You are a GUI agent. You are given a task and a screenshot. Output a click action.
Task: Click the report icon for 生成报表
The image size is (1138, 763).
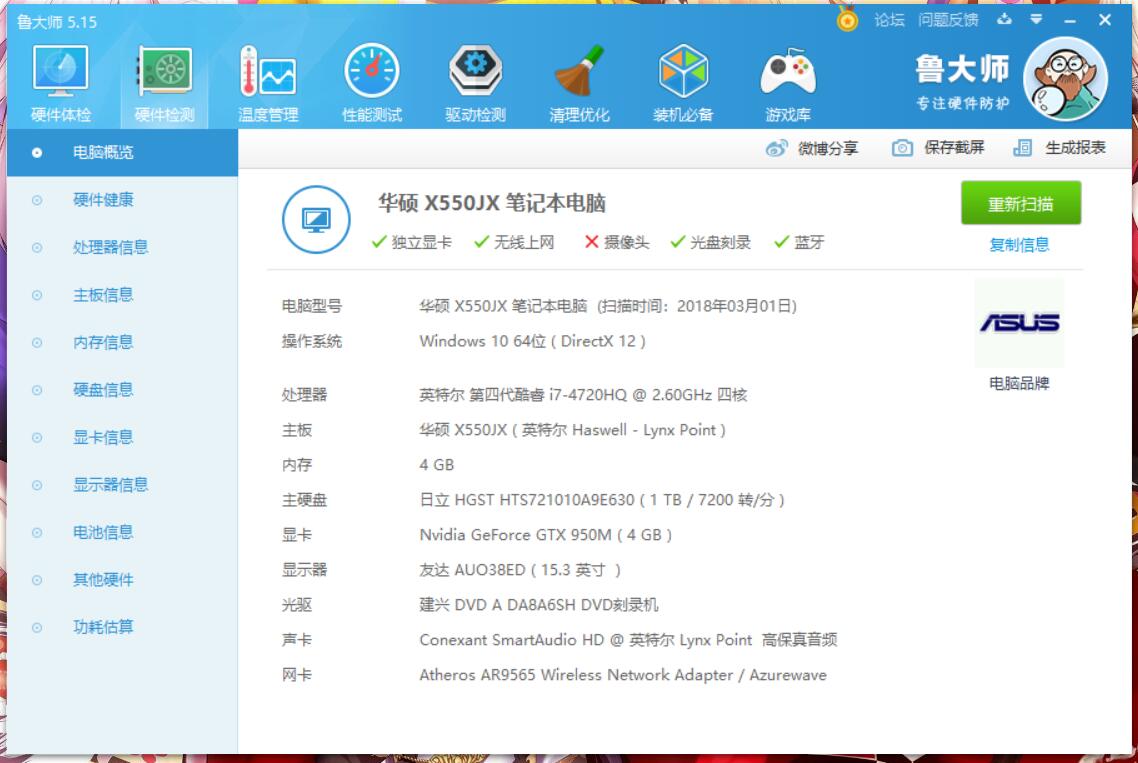point(1023,148)
